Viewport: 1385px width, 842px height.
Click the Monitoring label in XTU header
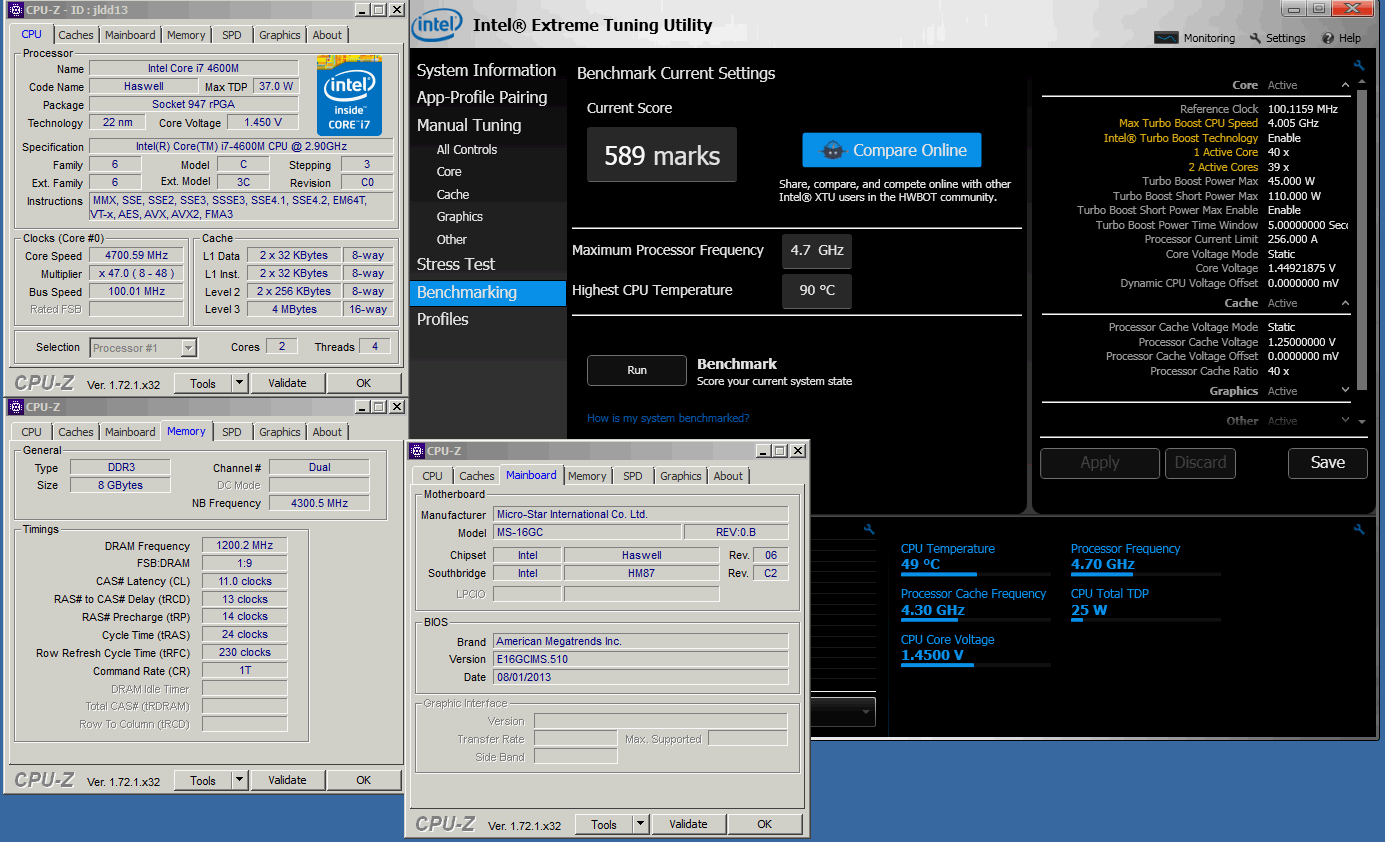coord(1209,38)
